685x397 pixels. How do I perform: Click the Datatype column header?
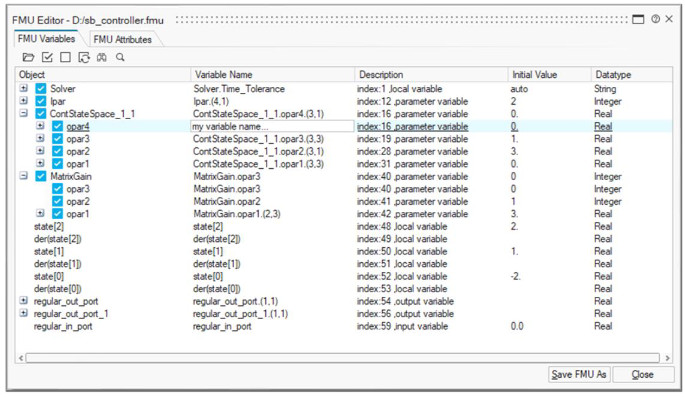coord(631,75)
